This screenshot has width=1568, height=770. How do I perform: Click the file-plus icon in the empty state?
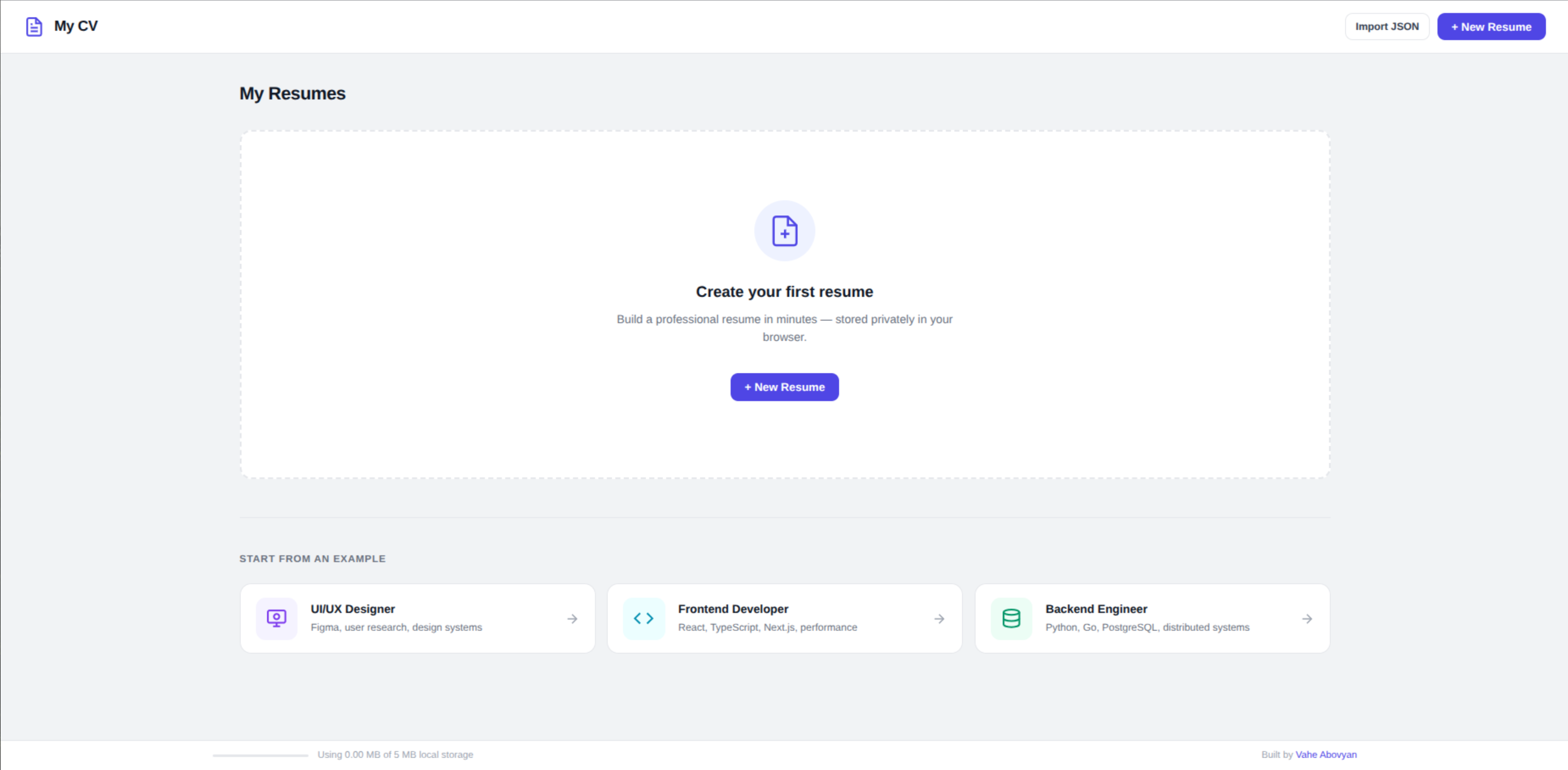pos(785,230)
